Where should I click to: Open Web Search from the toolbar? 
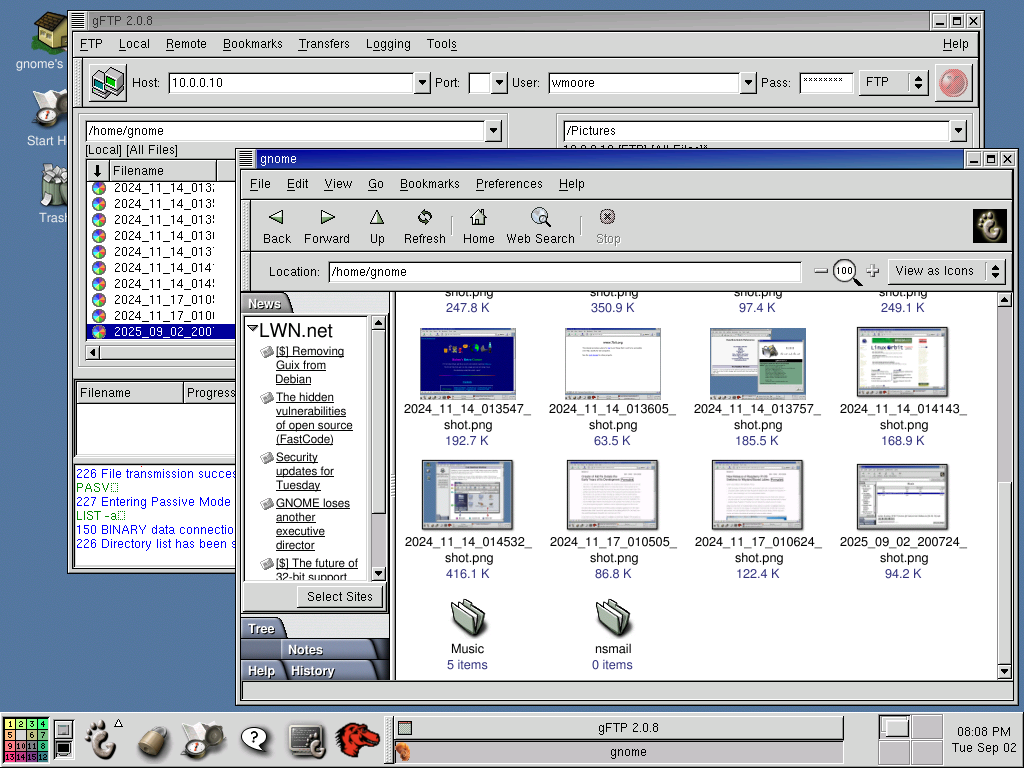pyautogui.click(x=540, y=218)
